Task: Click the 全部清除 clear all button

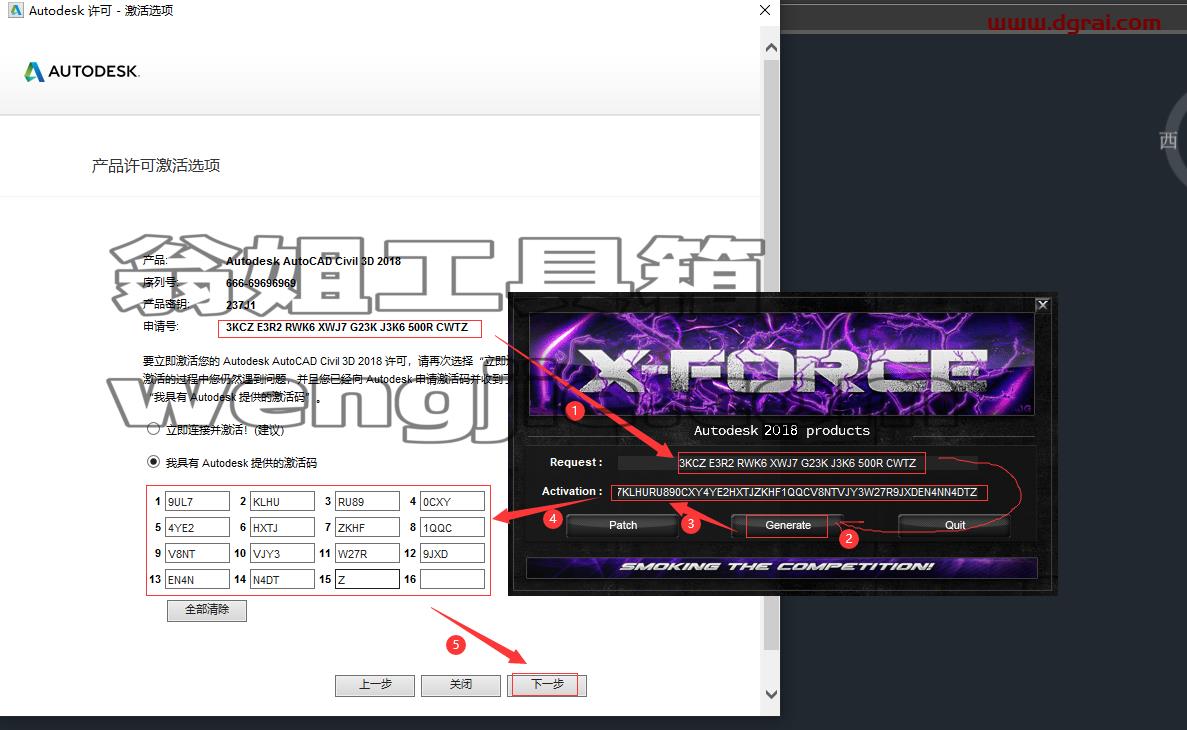Action: coord(207,610)
